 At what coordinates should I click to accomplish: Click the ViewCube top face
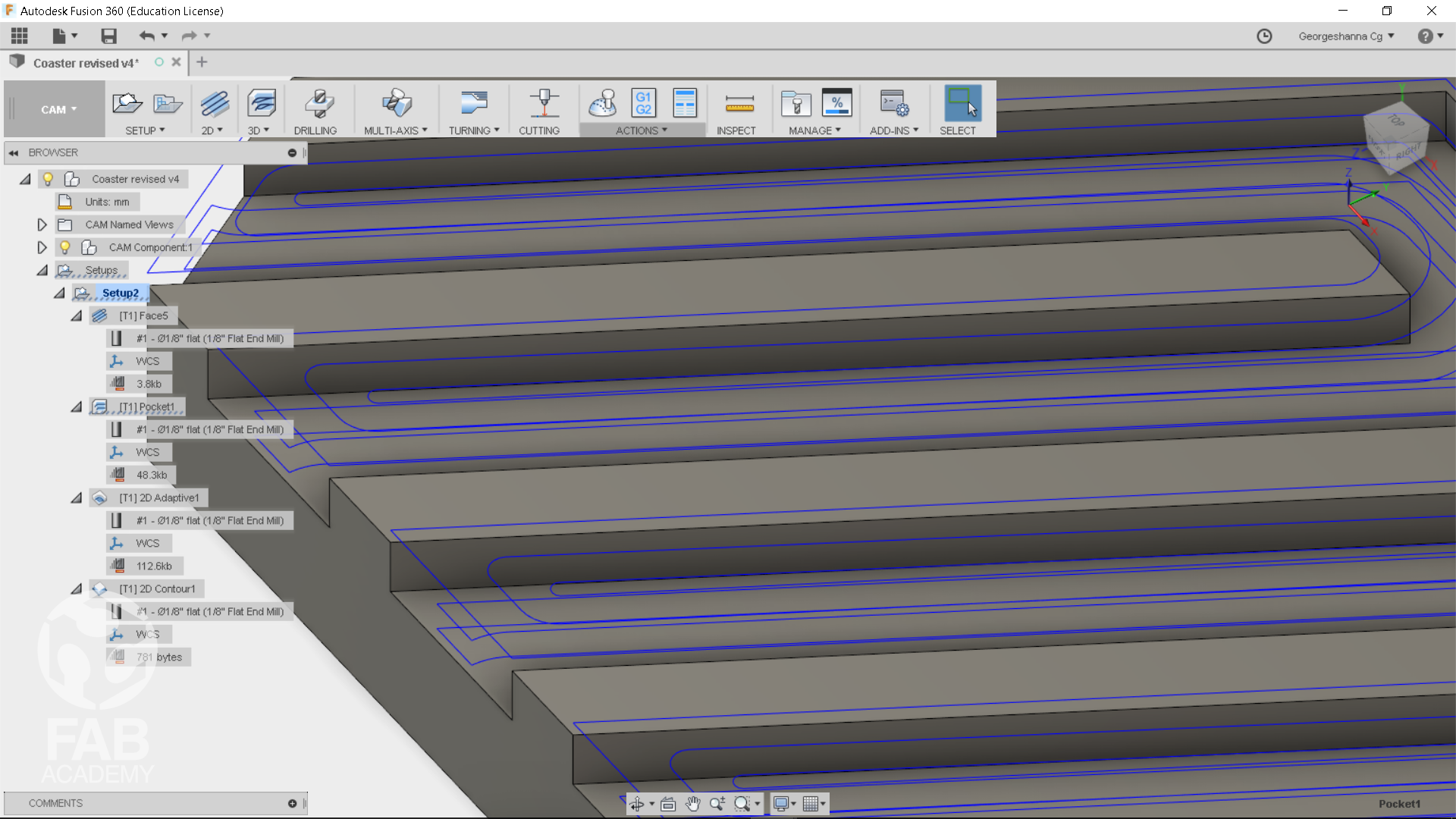tap(1395, 121)
